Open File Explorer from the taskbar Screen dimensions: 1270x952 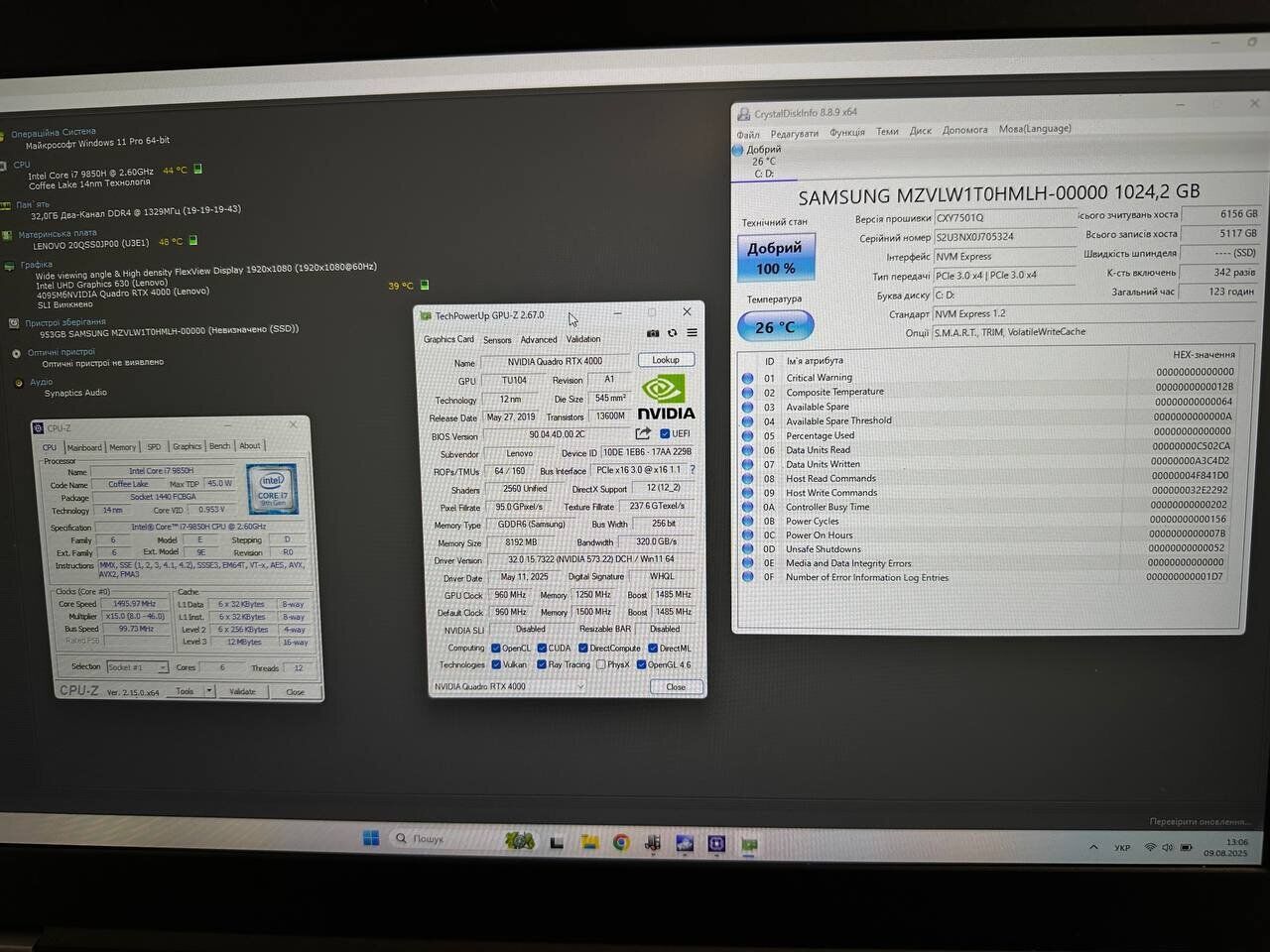[x=589, y=843]
